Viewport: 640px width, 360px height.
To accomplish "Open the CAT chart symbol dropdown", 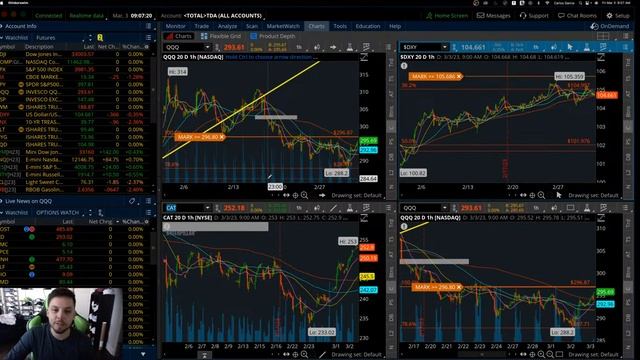I will pos(207,208).
